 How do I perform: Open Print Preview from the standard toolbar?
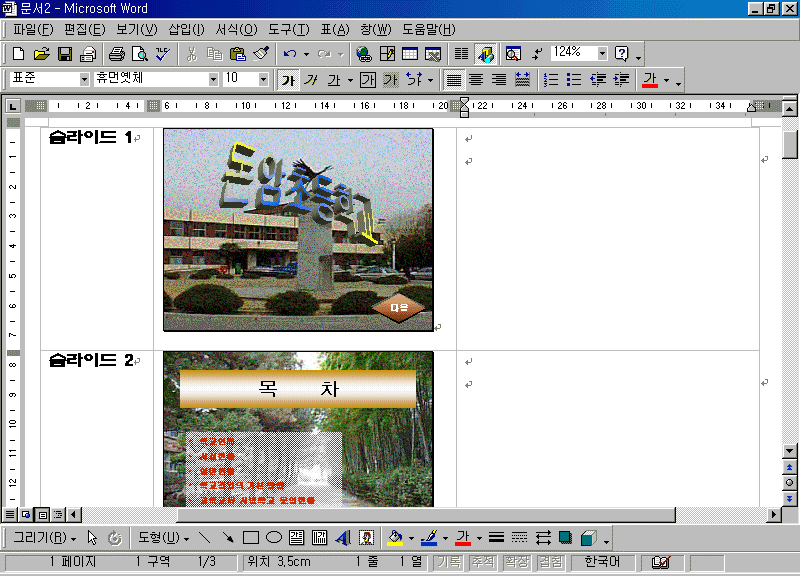click(139, 54)
